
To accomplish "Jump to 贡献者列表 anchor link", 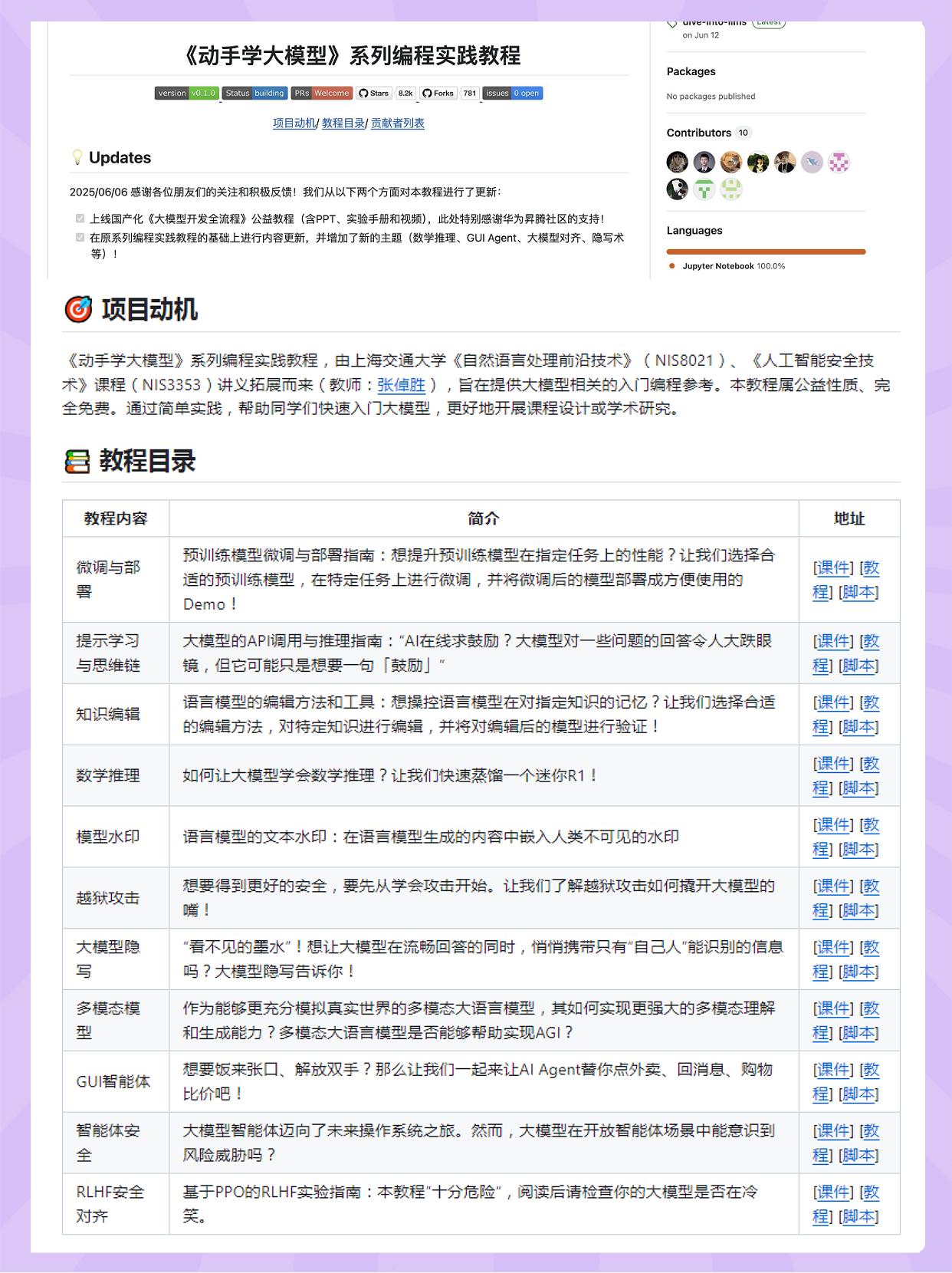I will click(398, 123).
